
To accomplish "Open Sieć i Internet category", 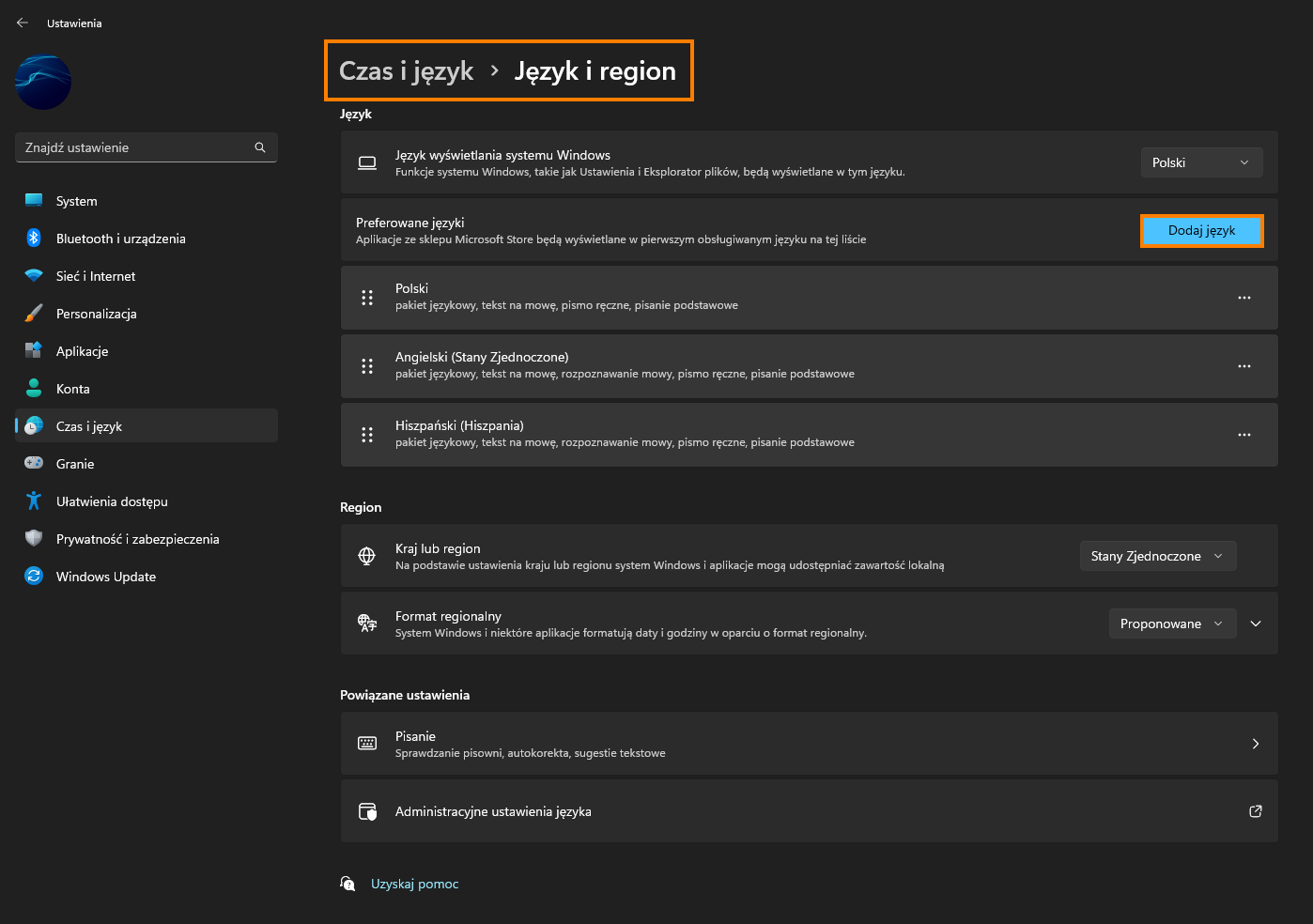I will click(x=147, y=276).
